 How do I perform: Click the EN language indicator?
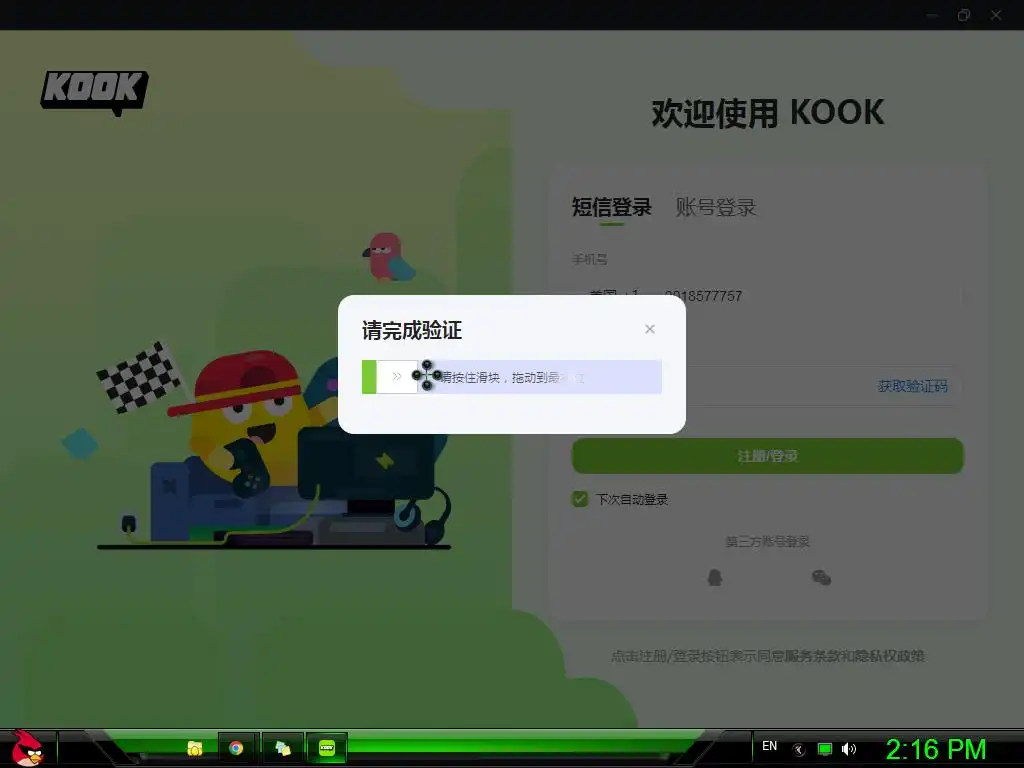click(x=770, y=746)
